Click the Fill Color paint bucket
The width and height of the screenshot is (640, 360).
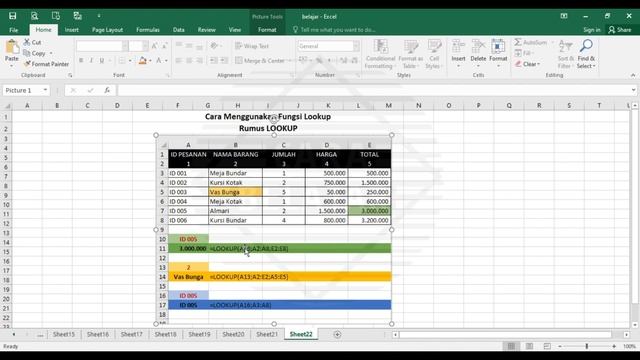142,60
